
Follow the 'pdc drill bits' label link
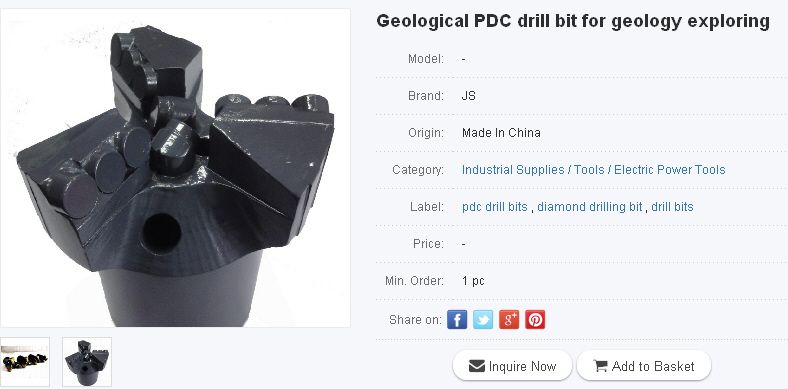(495, 207)
